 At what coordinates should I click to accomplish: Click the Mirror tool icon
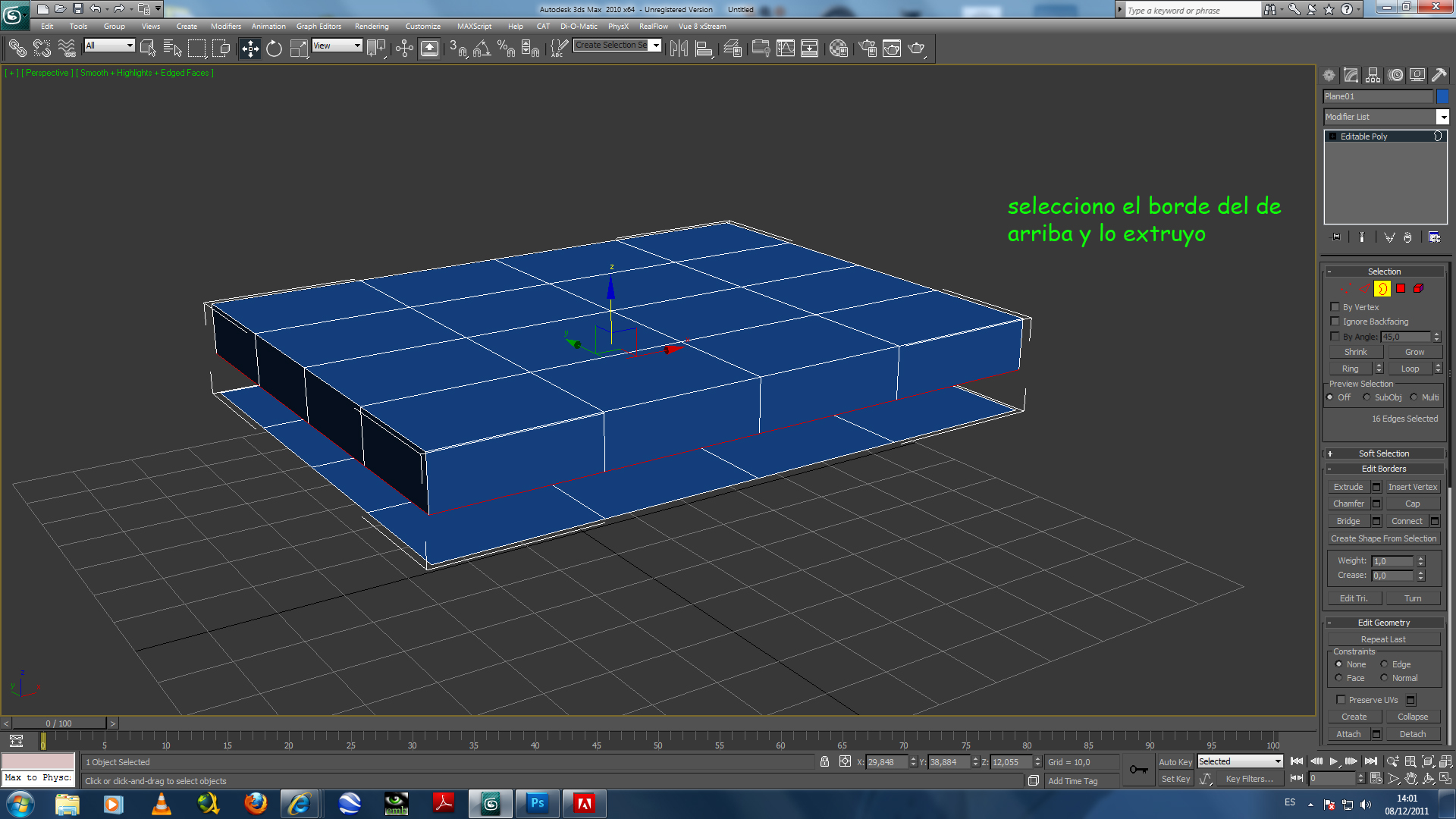tap(679, 49)
